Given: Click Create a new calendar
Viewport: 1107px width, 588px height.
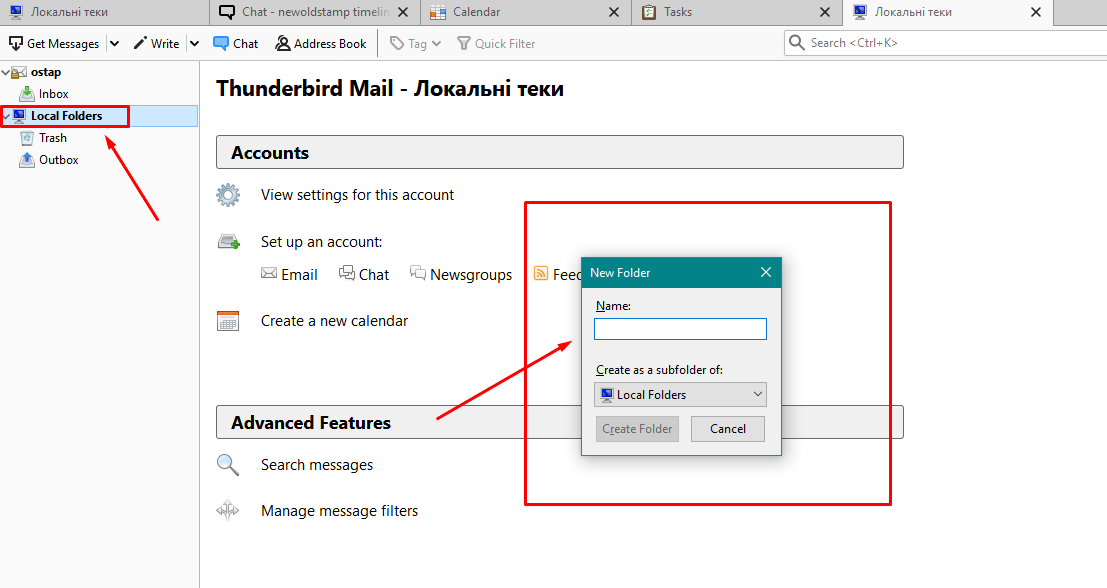Looking at the screenshot, I should tap(334, 320).
